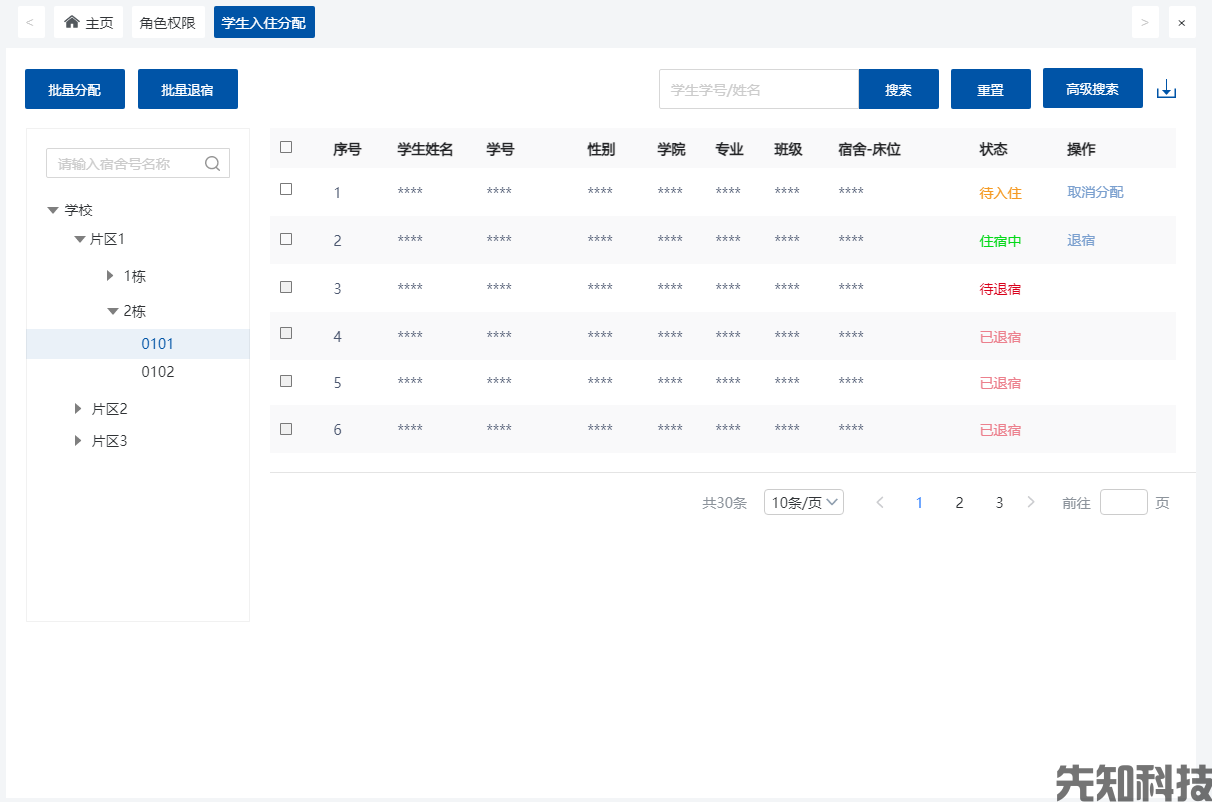
Task: Click the 住宿中 status in row 2
Action: point(1000,241)
